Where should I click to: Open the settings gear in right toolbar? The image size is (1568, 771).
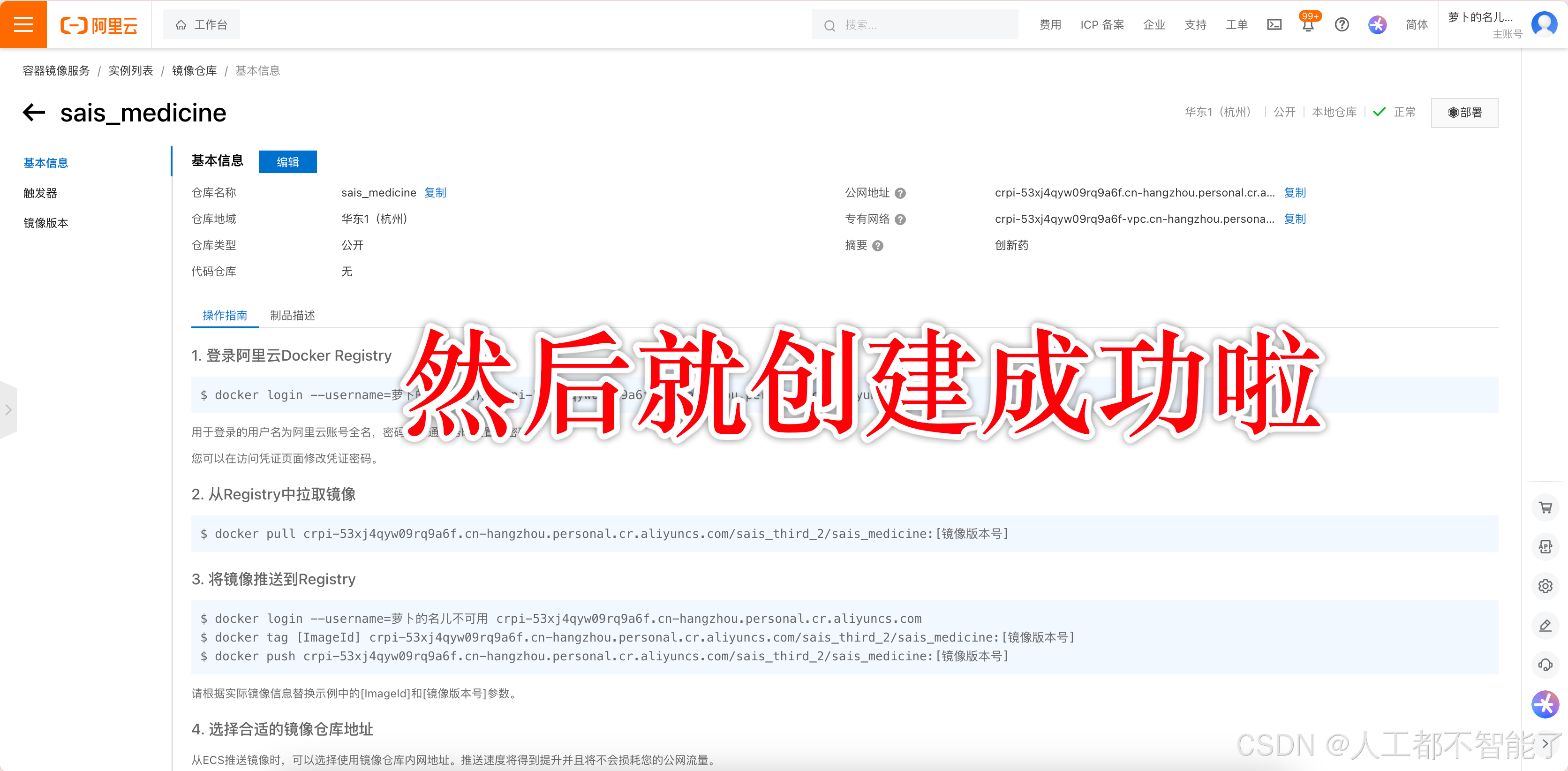[1545, 586]
